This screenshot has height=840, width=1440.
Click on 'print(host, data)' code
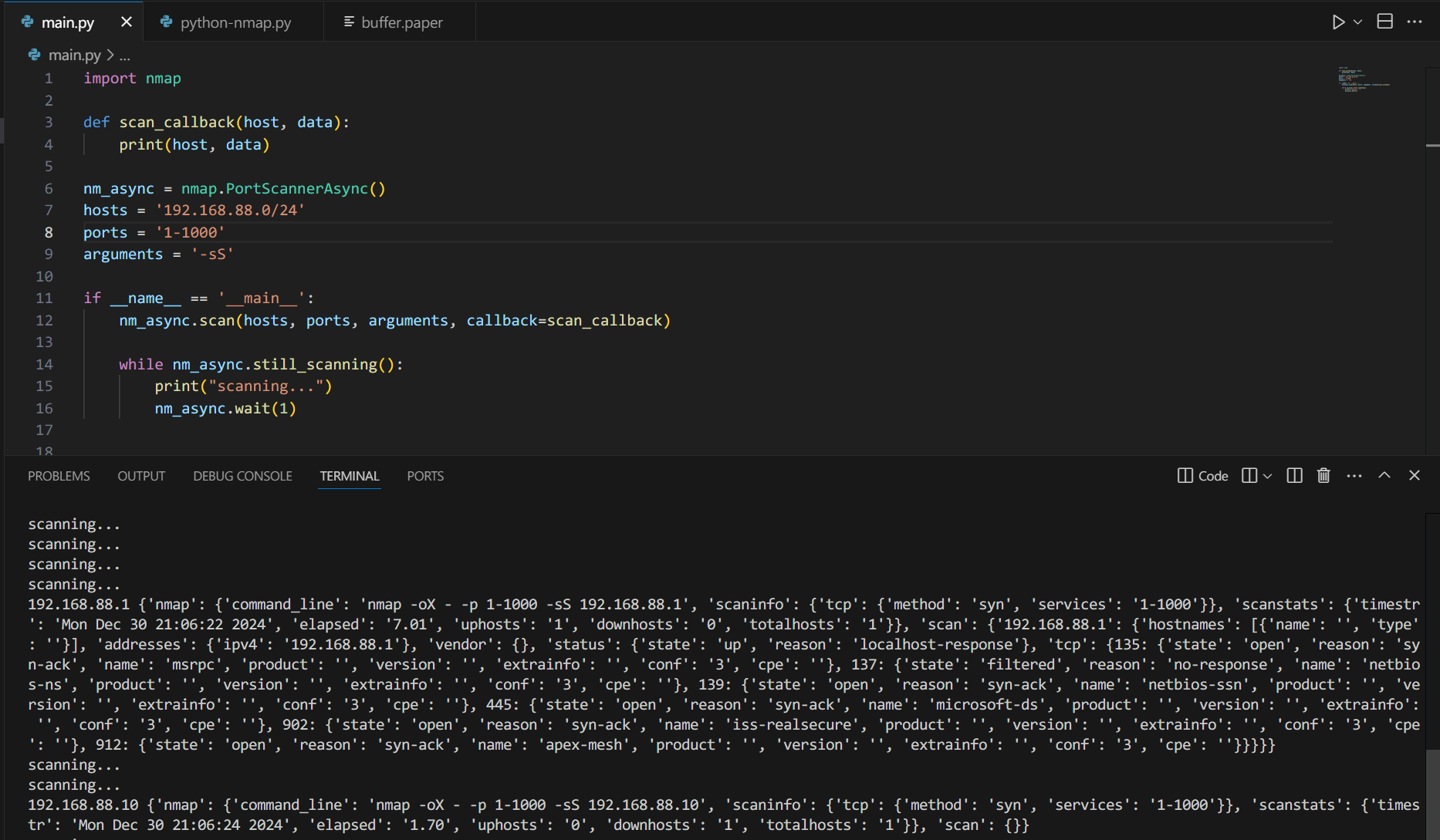coord(194,144)
